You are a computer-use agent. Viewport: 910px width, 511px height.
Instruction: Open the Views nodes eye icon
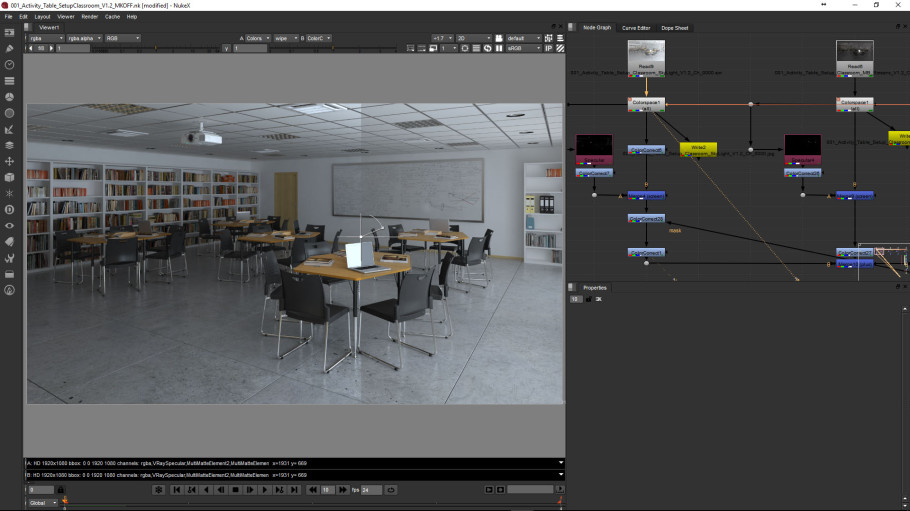9,226
